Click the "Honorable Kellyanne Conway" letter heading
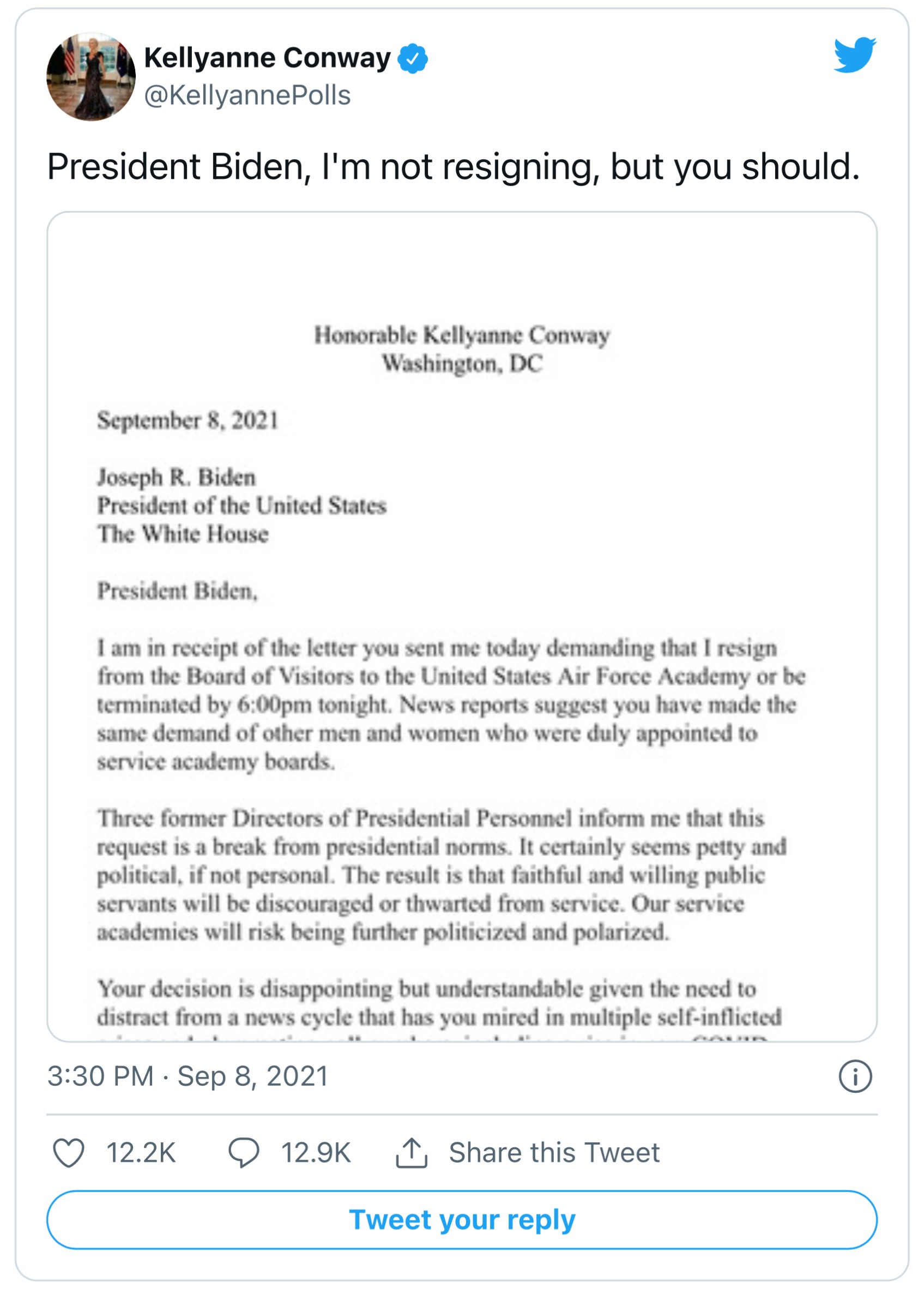This screenshot has height=1300, width=924. pyautogui.click(x=462, y=335)
